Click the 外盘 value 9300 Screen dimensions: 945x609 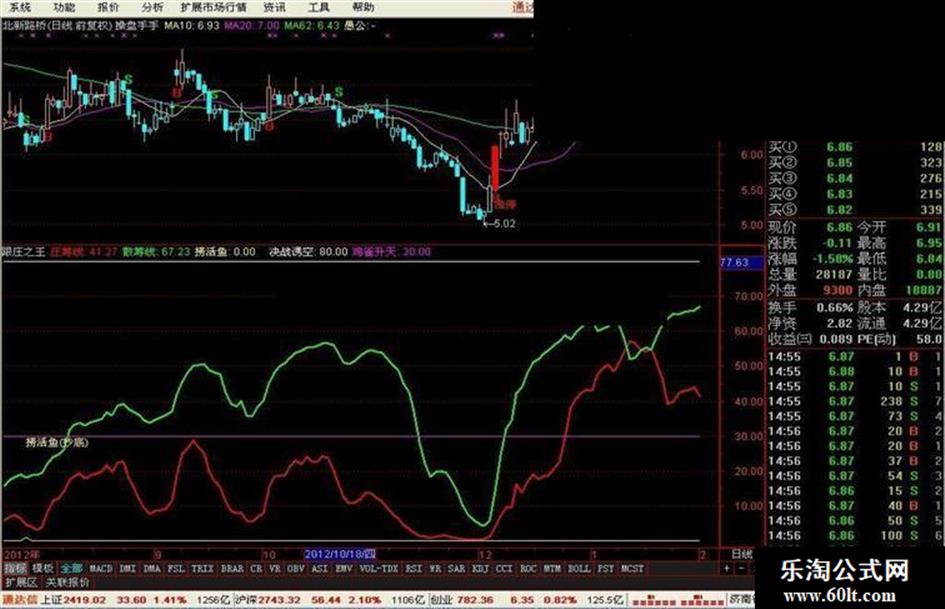tap(838, 291)
